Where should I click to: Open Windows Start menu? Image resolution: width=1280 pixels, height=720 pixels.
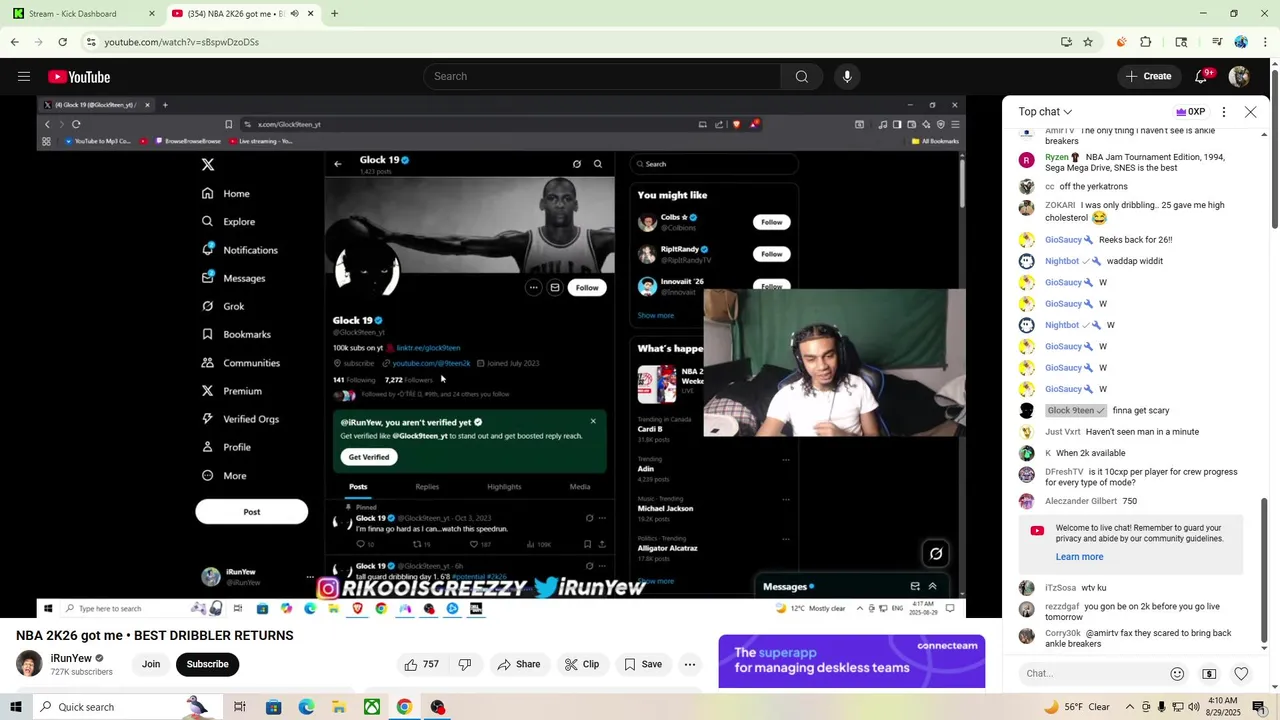tap(15, 707)
